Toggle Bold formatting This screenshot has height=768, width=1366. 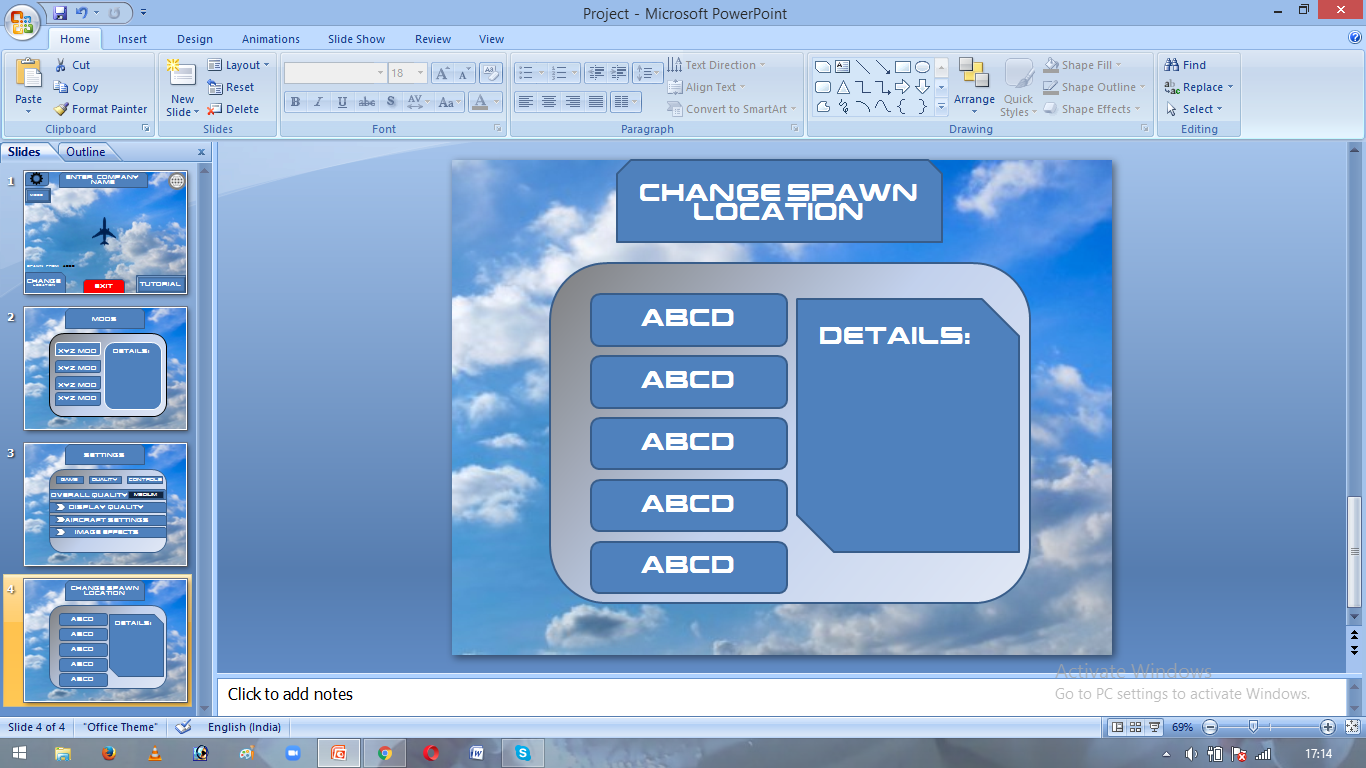295,102
